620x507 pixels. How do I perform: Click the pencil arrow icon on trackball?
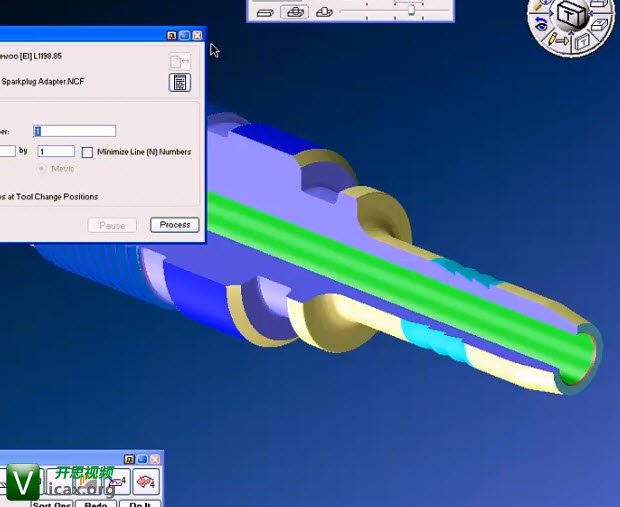[x=558, y=40]
